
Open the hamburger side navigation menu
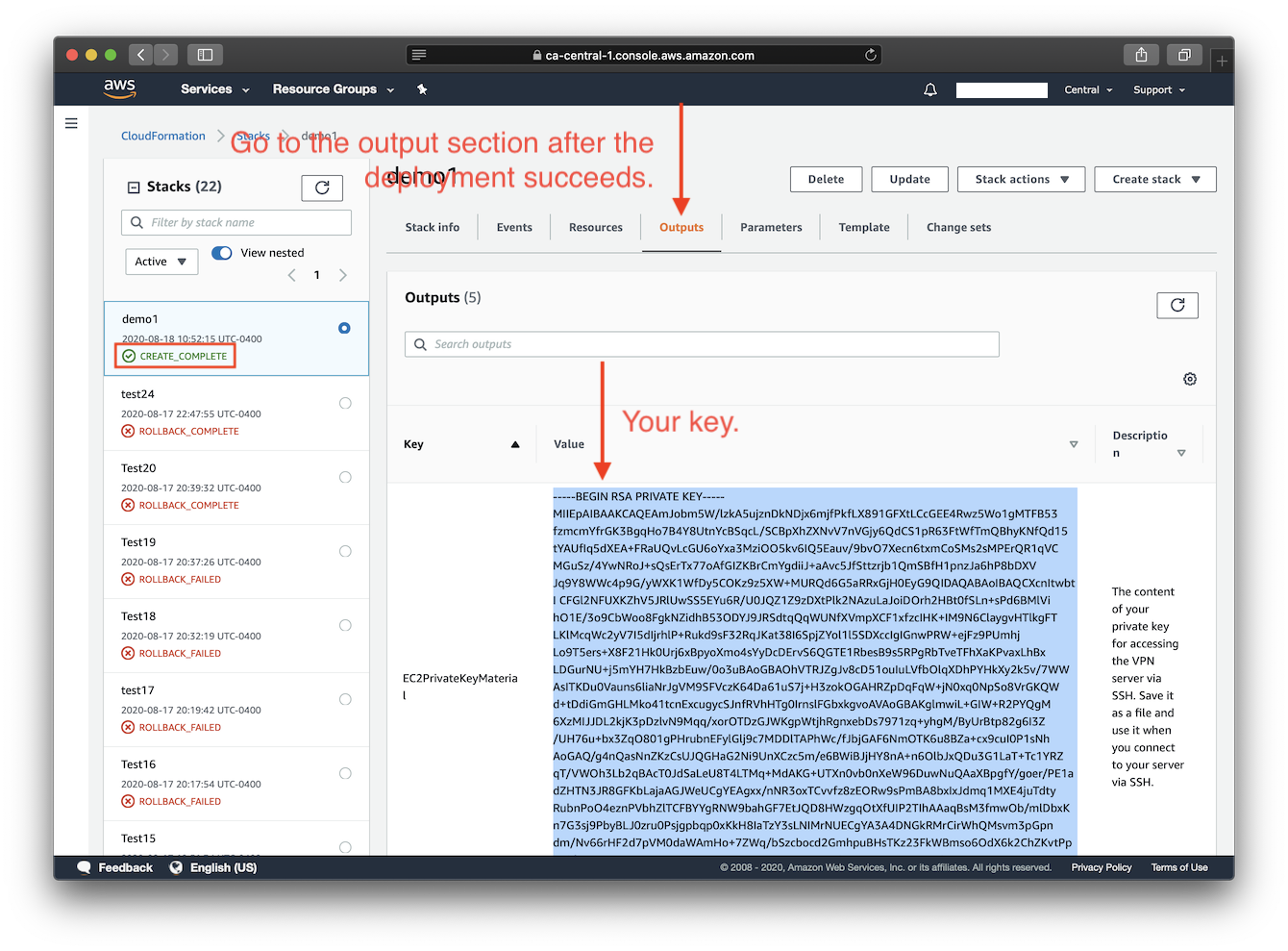[71, 123]
